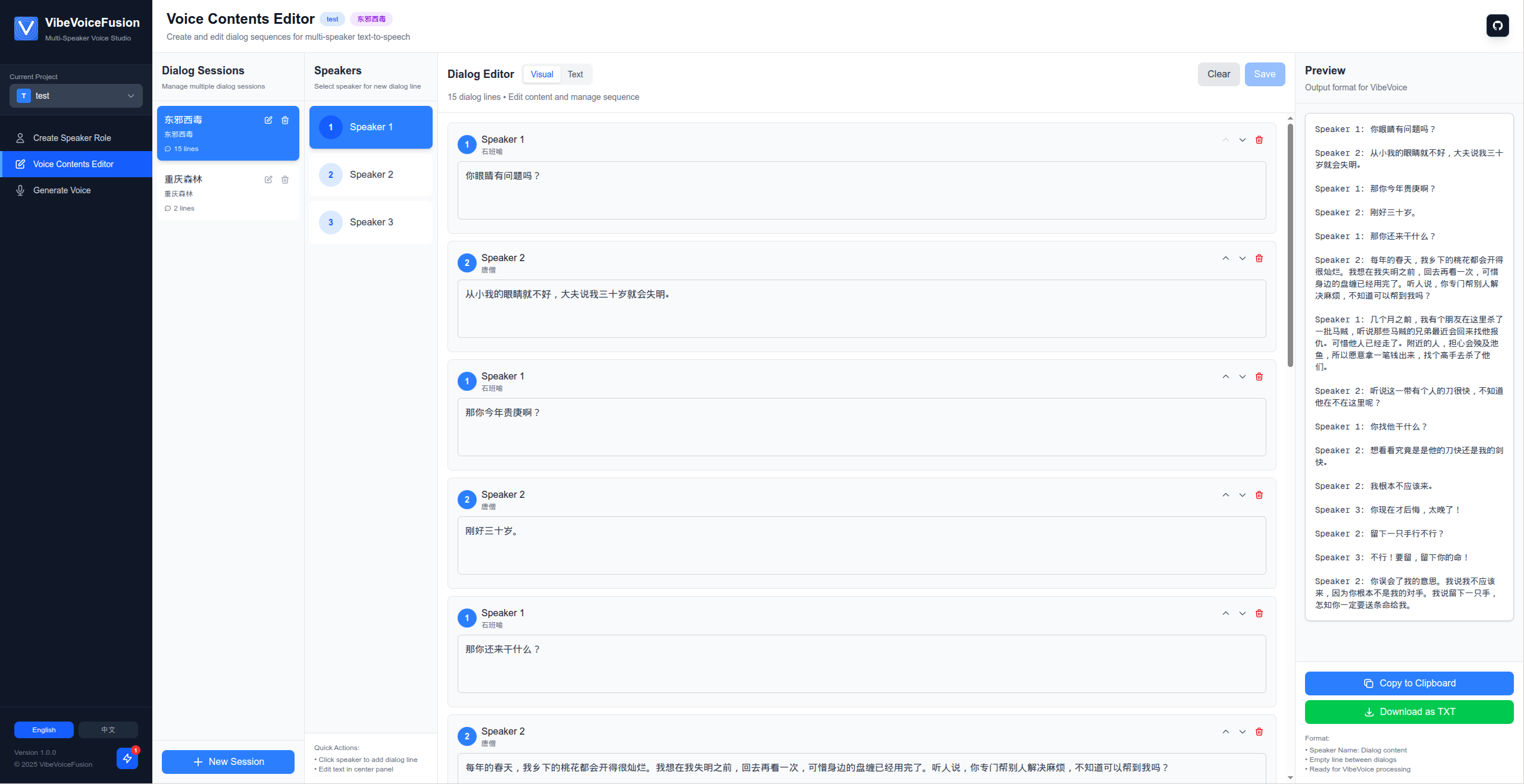The width and height of the screenshot is (1524, 784).
Task: Delete the 重庆森林 session
Action: (x=285, y=180)
